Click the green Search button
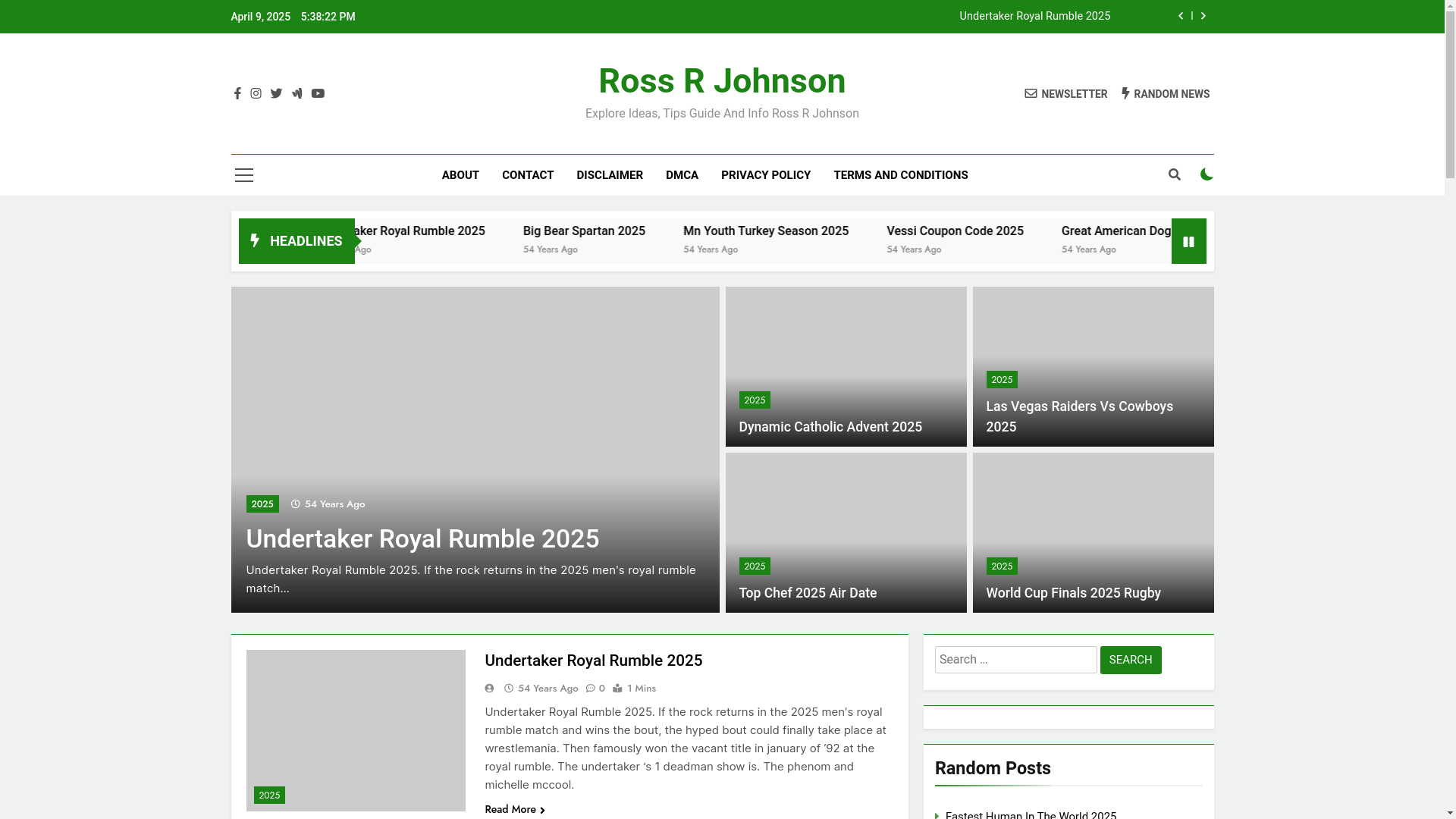The image size is (1456, 819). coord(1131,660)
